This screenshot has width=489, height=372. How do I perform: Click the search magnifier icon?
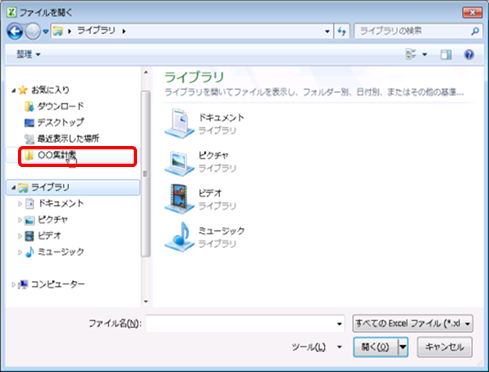coord(475,31)
